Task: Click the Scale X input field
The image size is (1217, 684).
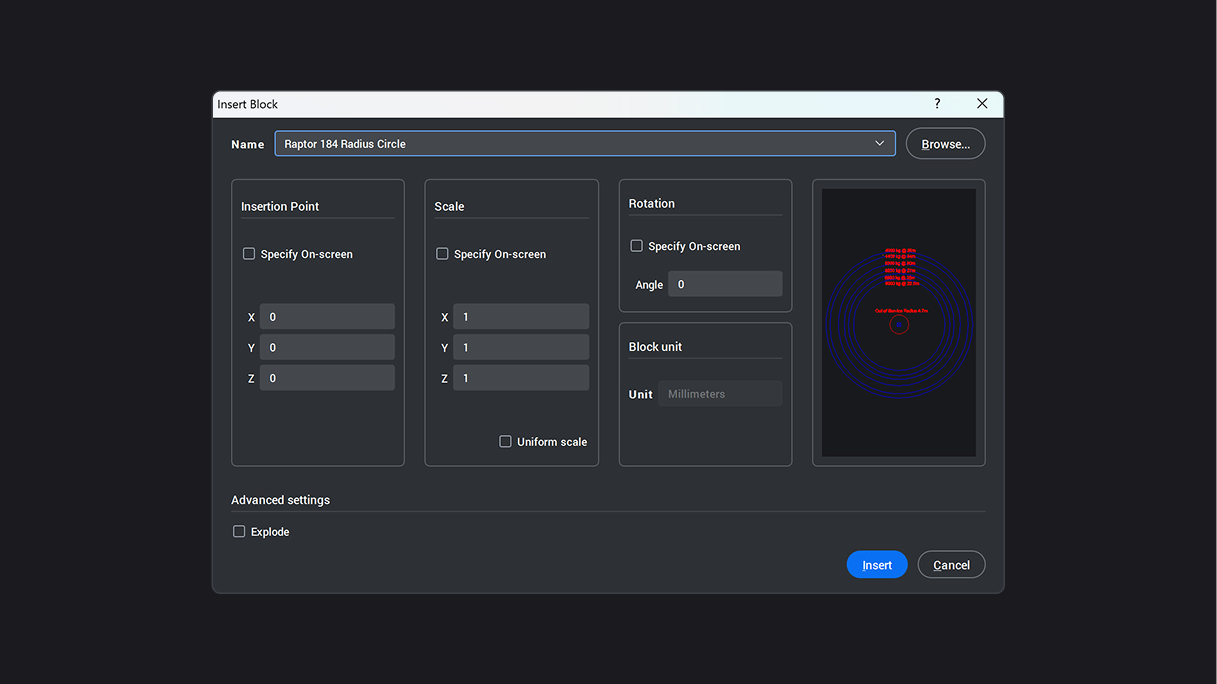Action: [x=521, y=317]
